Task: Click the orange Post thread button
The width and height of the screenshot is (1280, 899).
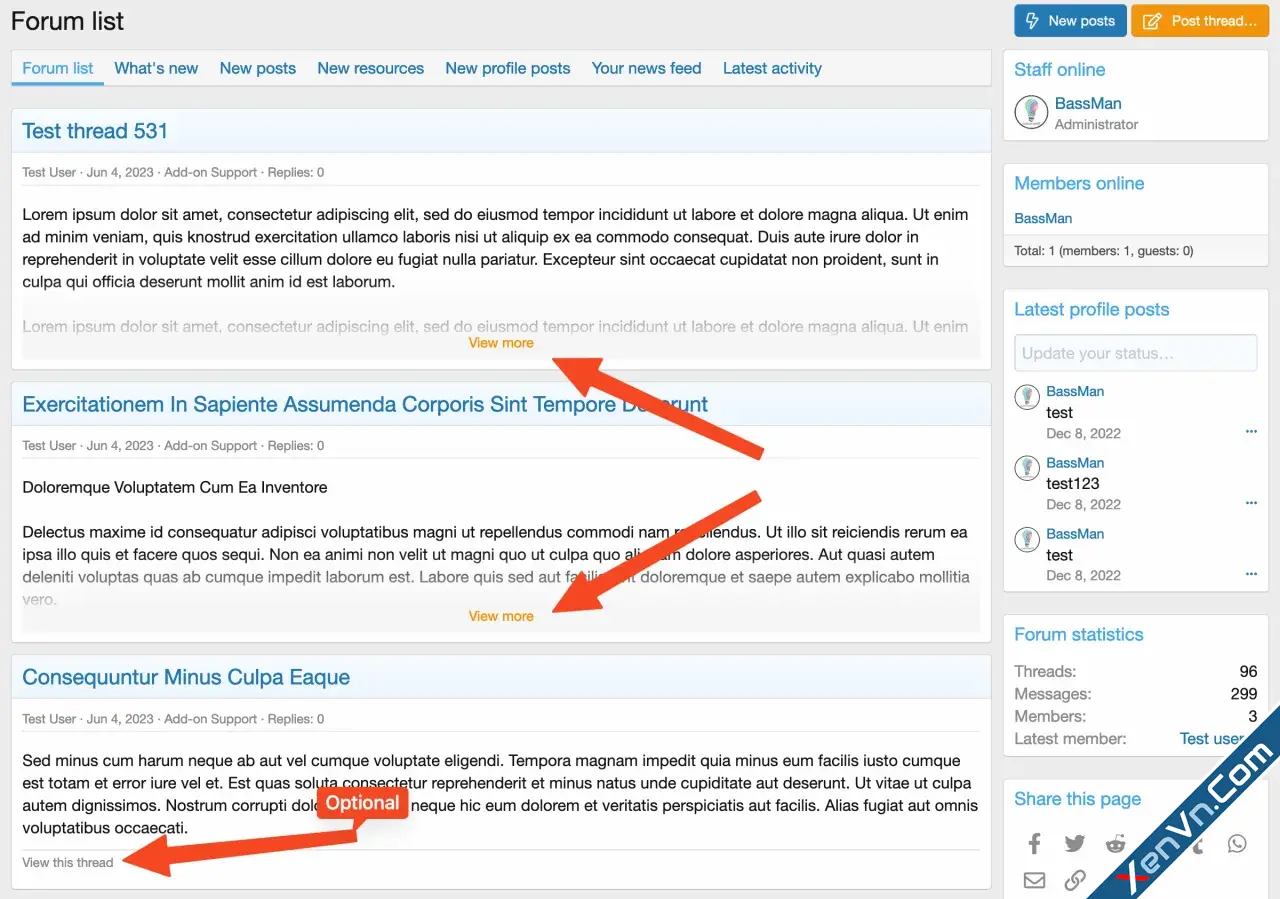Action: click(1199, 21)
